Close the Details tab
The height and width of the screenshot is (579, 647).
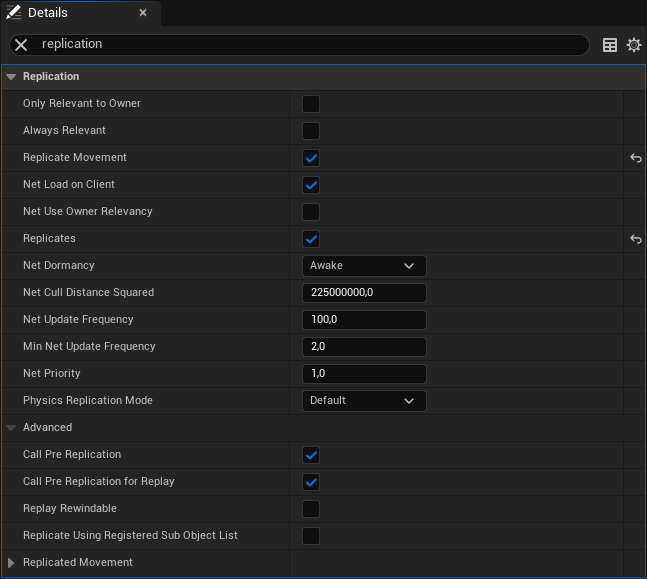(x=143, y=13)
